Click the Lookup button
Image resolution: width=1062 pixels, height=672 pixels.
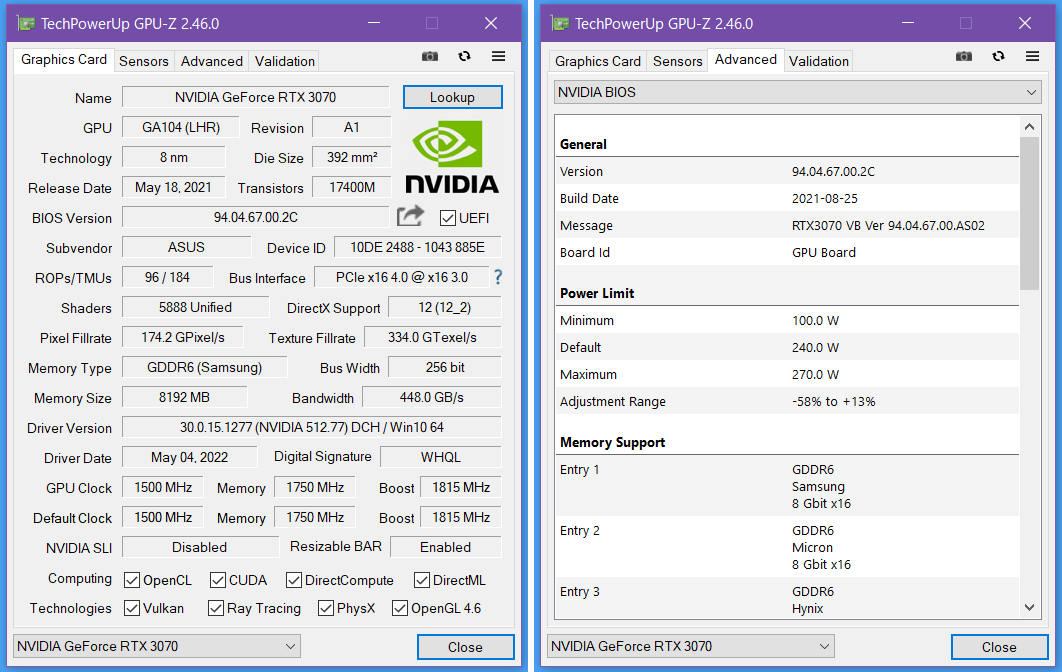click(452, 97)
